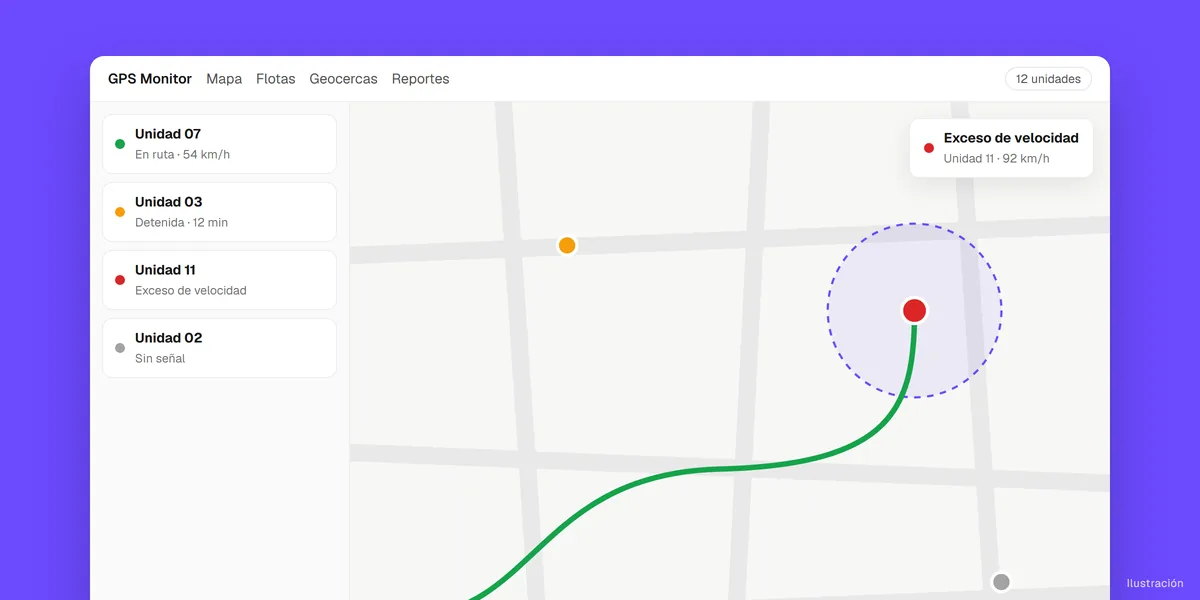Click the orange vehicle marker on the map
This screenshot has height=600, width=1200.
point(567,245)
